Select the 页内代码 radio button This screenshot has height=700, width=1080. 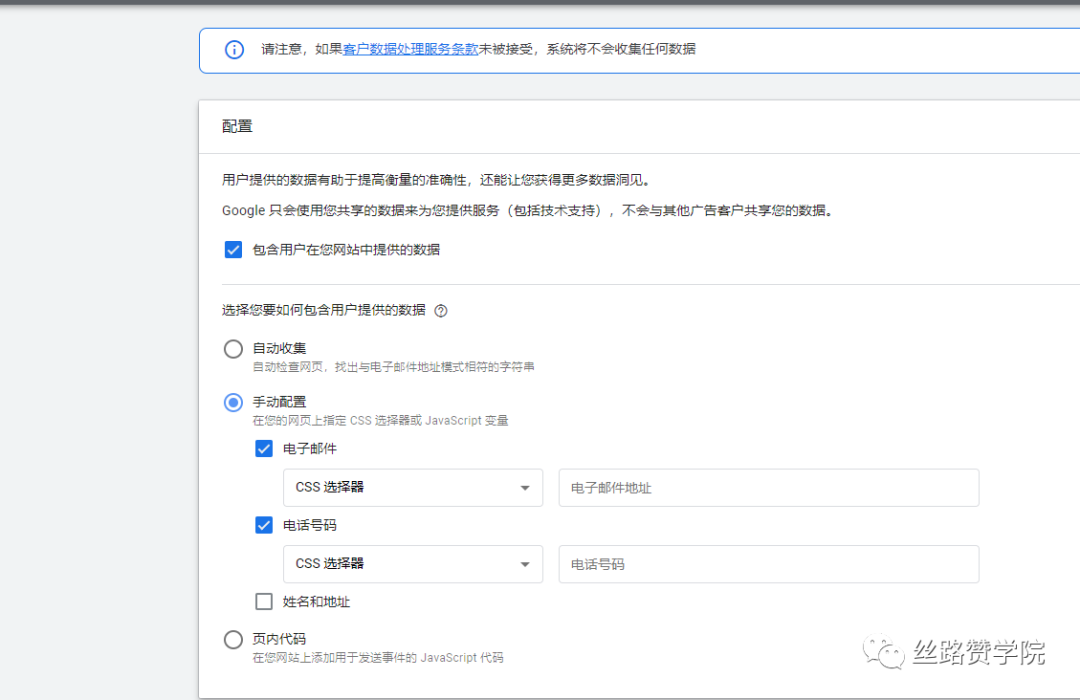(233, 639)
